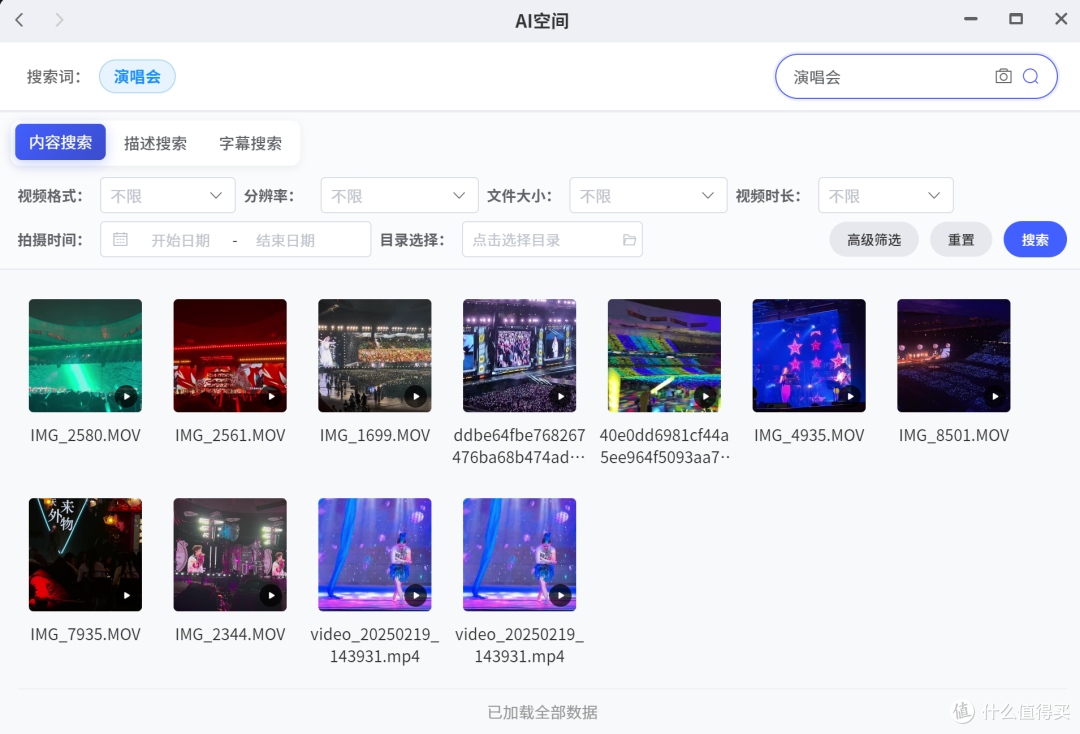The width and height of the screenshot is (1080, 734).
Task: Expand the 分辨率 dropdown
Action: pyautogui.click(x=399, y=196)
